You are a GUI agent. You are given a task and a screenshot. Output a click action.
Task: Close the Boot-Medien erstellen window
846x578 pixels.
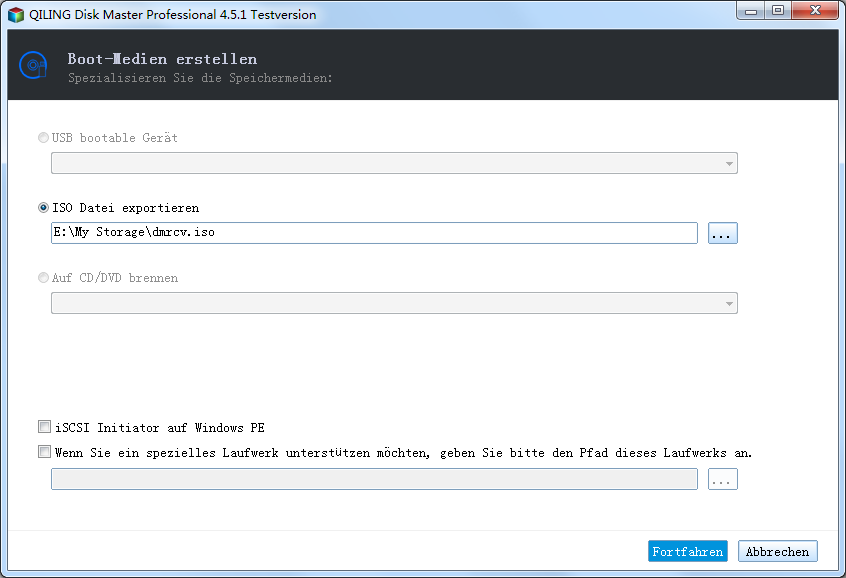point(815,11)
